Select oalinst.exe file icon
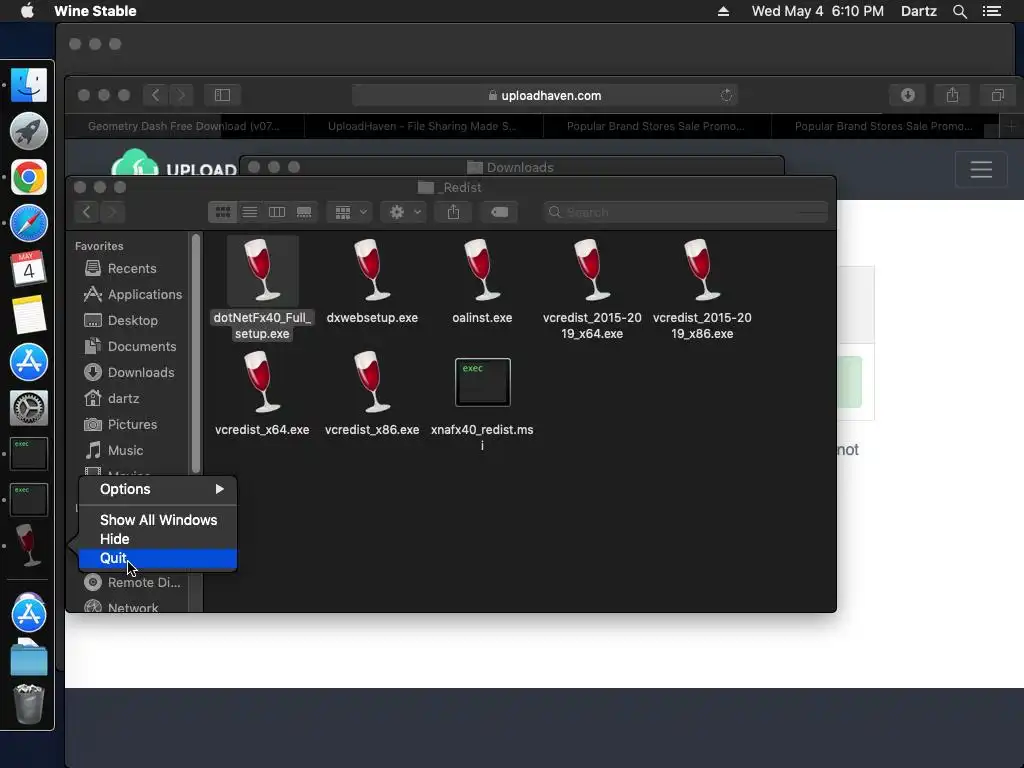The image size is (1024, 768). tap(482, 270)
